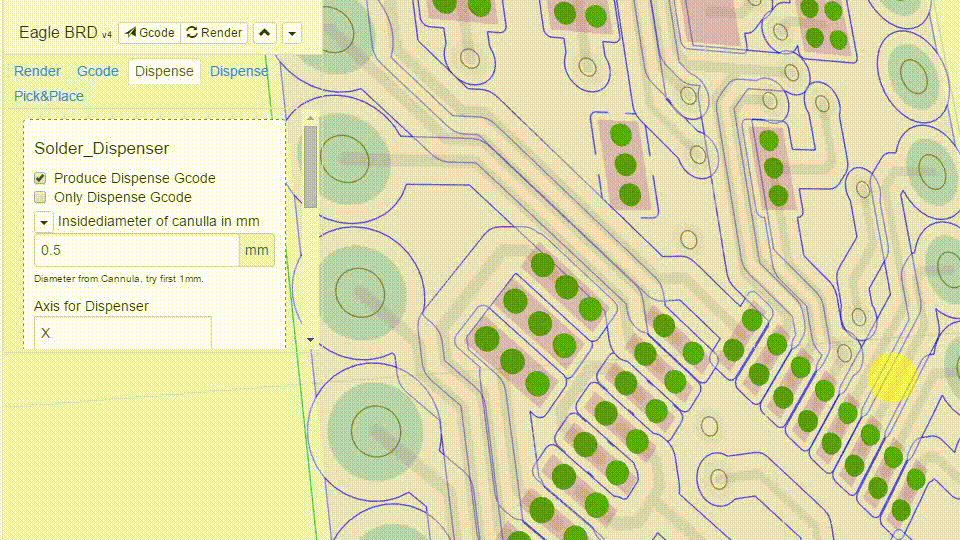Switch to the Gcode tab
The width and height of the screenshot is (960, 540).
98,71
